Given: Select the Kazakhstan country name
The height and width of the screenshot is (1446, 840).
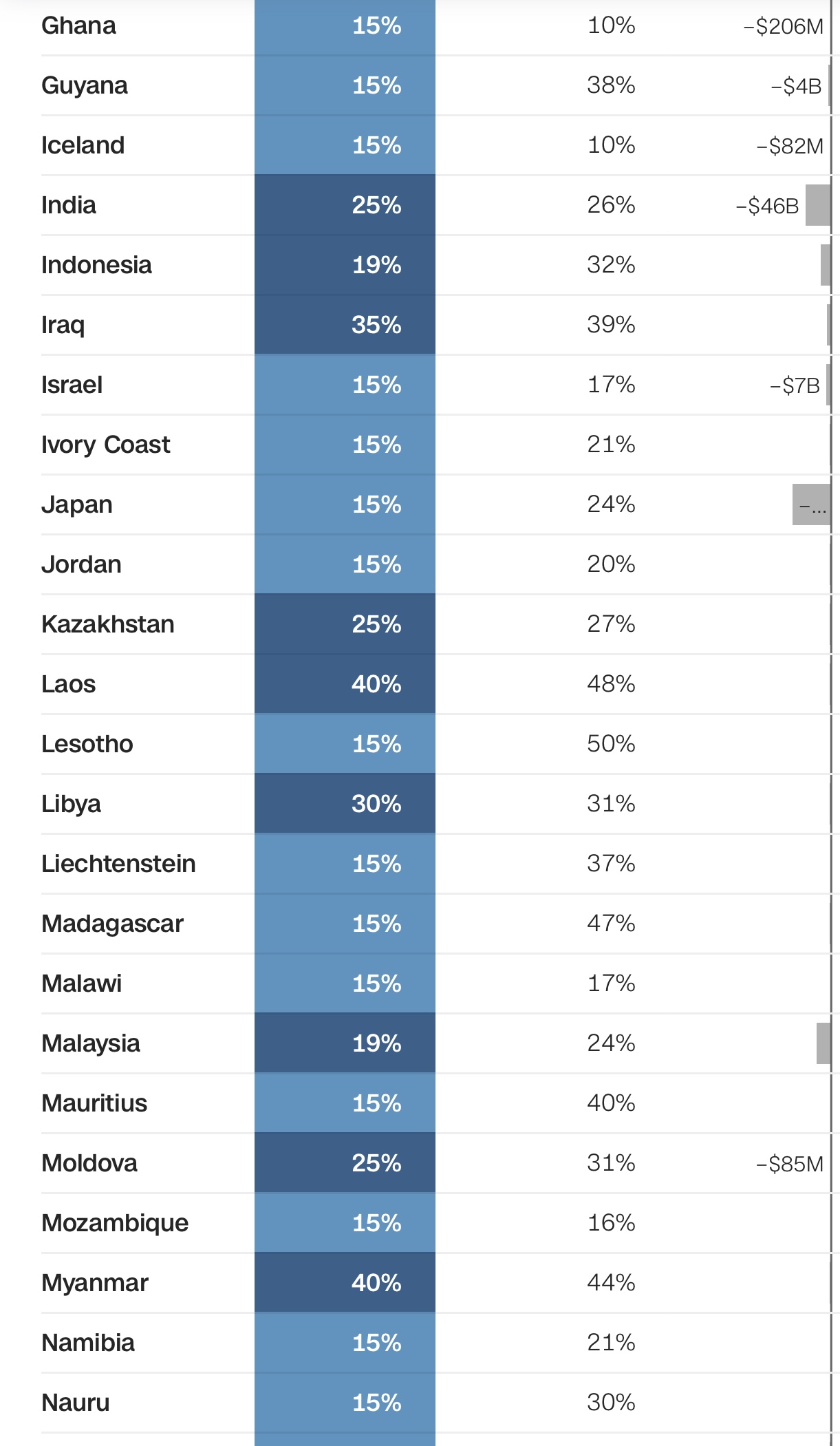Looking at the screenshot, I should coord(108,624).
